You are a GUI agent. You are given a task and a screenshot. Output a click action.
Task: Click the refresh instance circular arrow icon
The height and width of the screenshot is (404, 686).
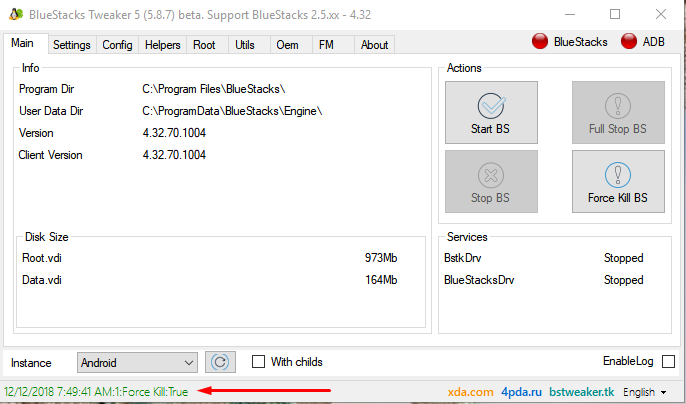coord(220,362)
